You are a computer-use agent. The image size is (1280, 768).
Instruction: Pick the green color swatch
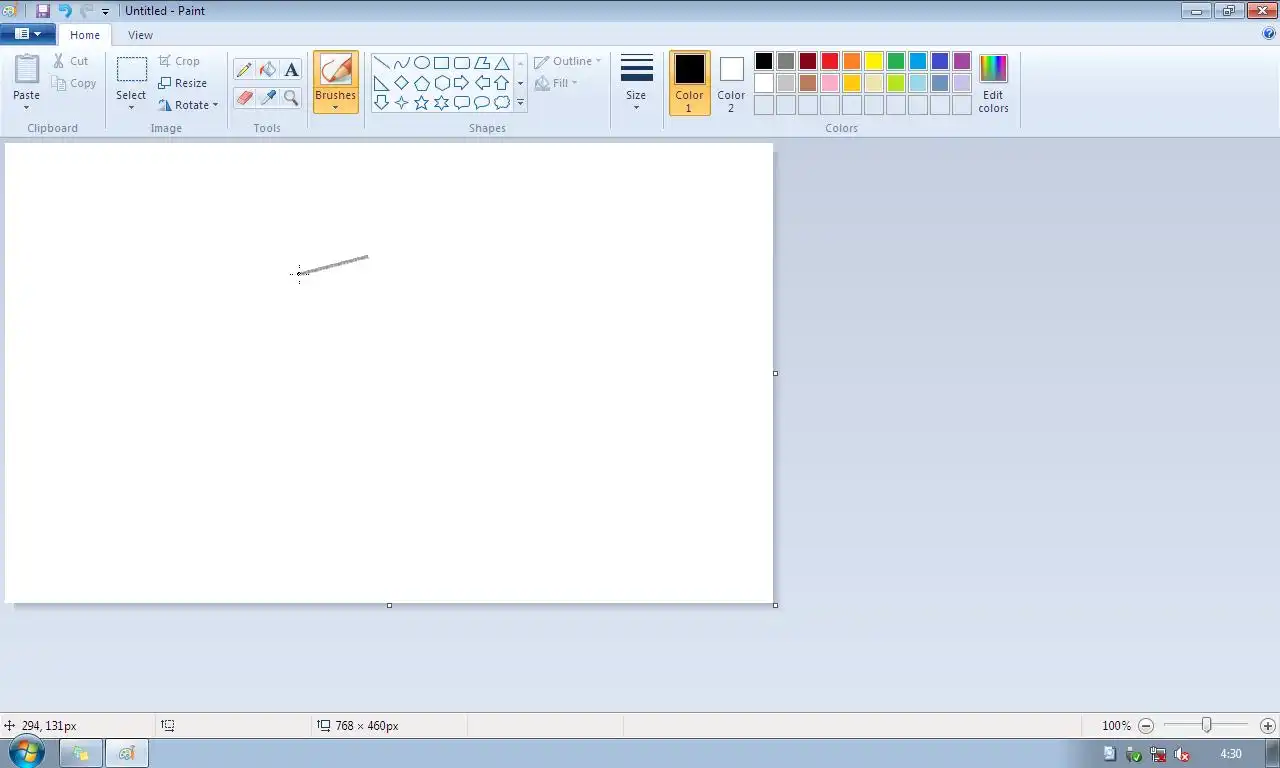click(896, 61)
